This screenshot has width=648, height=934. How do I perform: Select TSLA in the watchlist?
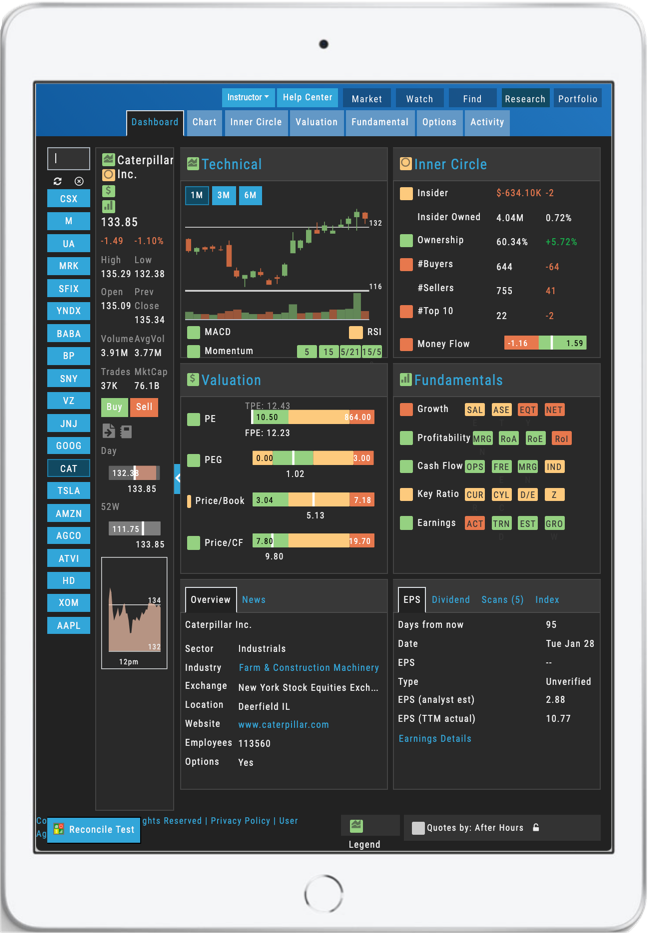pos(68,491)
